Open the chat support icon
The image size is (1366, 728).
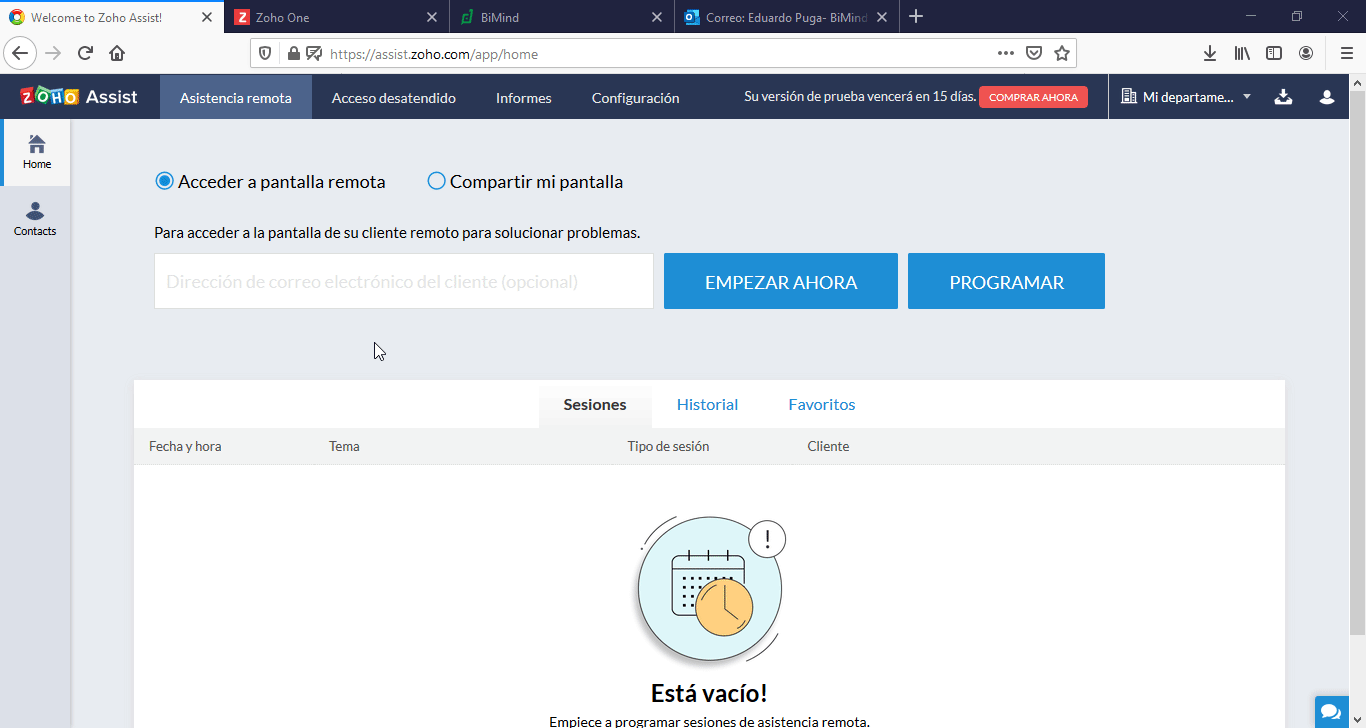(x=1332, y=712)
